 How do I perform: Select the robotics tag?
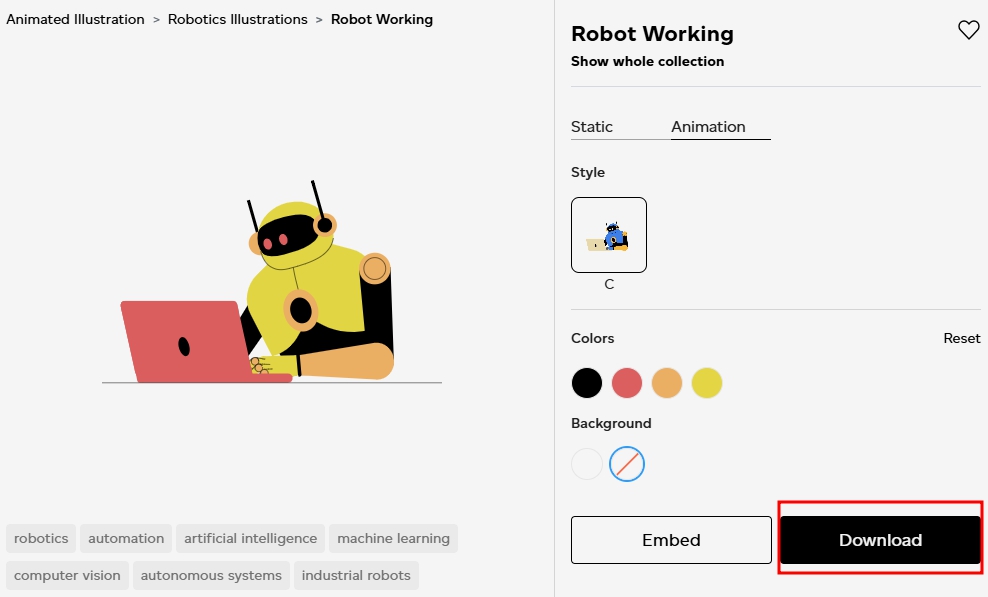(x=41, y=538)
